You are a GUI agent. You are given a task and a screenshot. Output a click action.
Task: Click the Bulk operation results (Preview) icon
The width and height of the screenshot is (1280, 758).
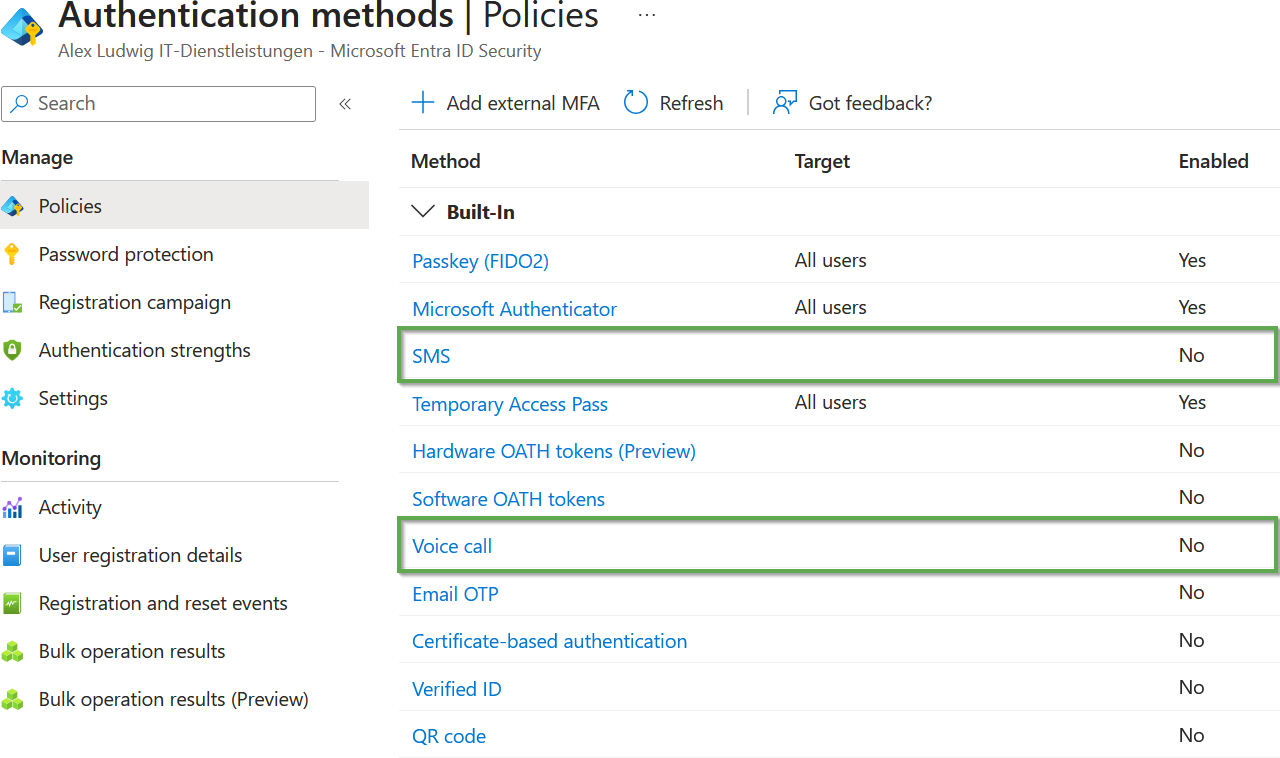12,700
